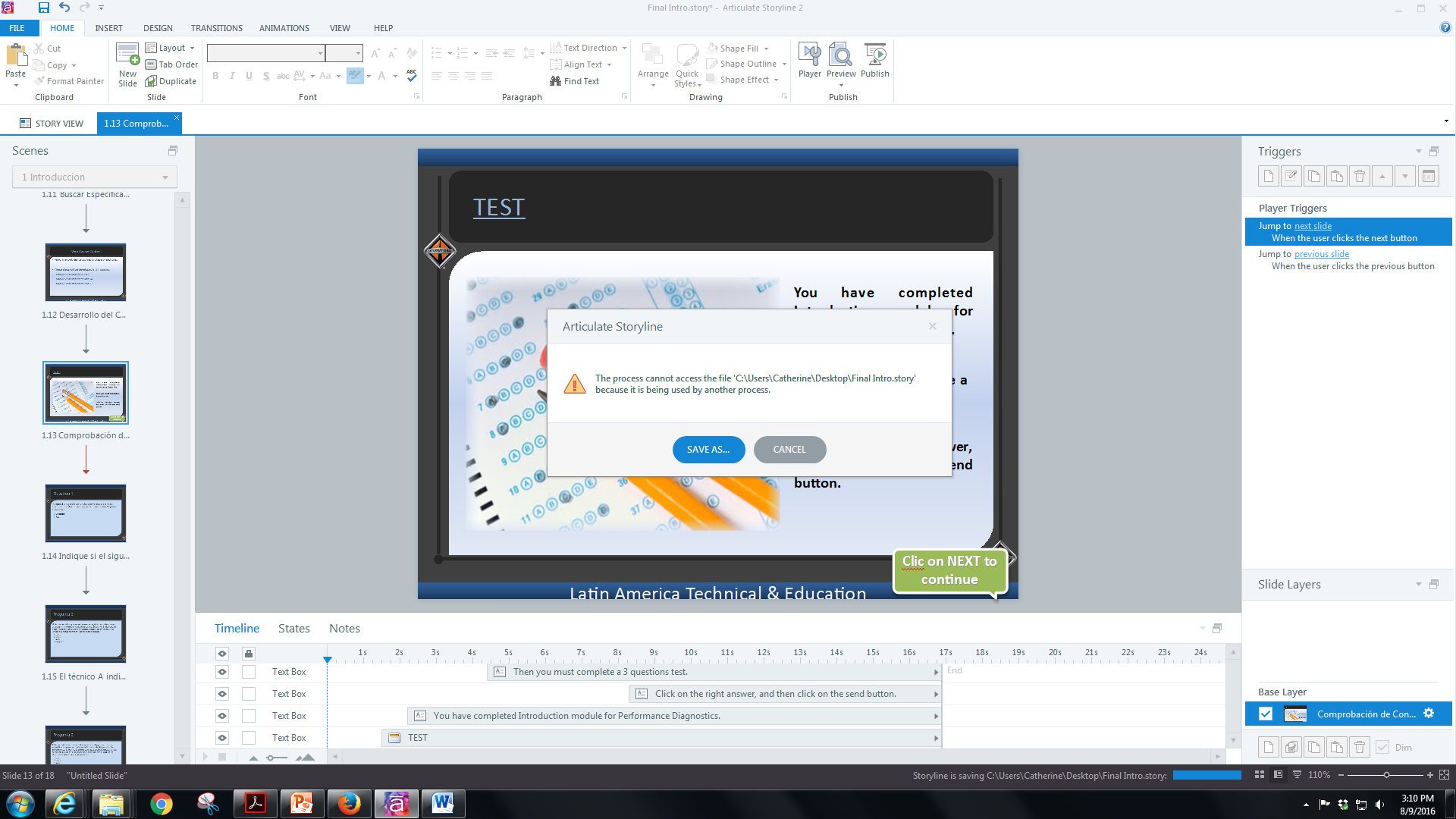
Task: Open the ANIMATIONS ribbon tab
Action: pos(284,28)
